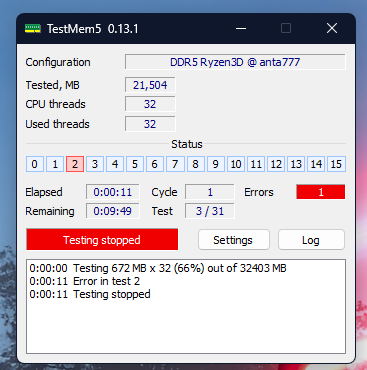Select thread status box 3

tap(95, 164)
